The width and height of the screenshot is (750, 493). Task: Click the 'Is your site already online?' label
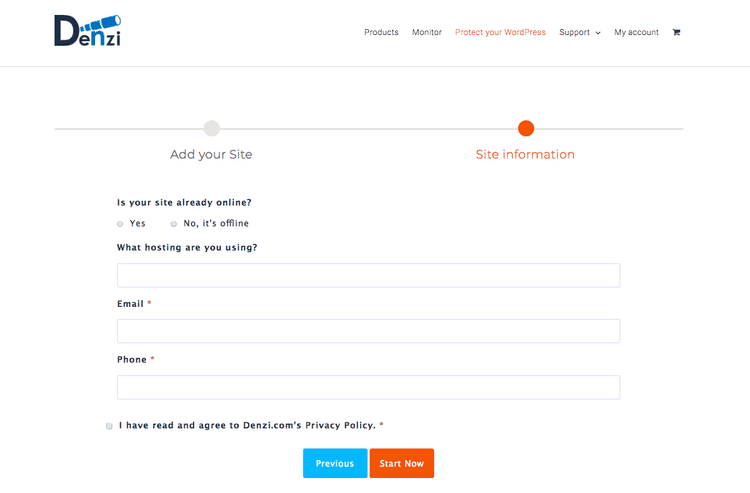coord(184,203)
